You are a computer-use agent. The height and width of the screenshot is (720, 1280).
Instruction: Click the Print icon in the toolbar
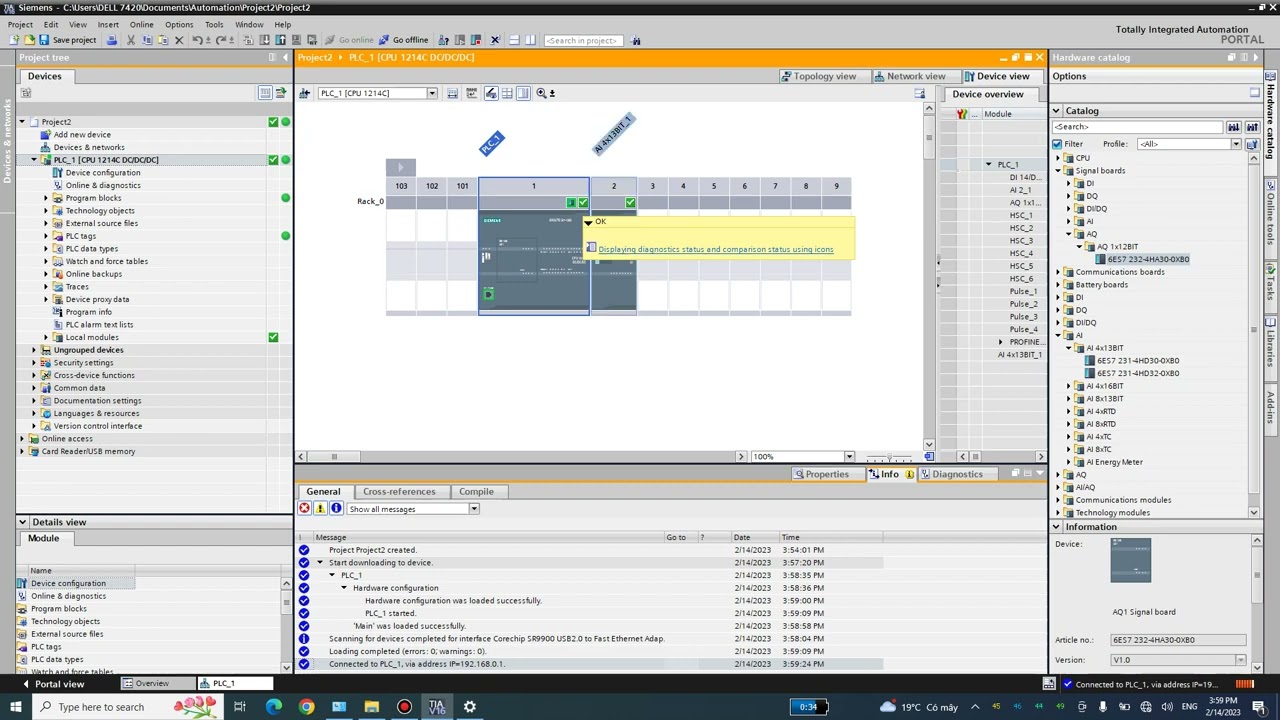112,40
